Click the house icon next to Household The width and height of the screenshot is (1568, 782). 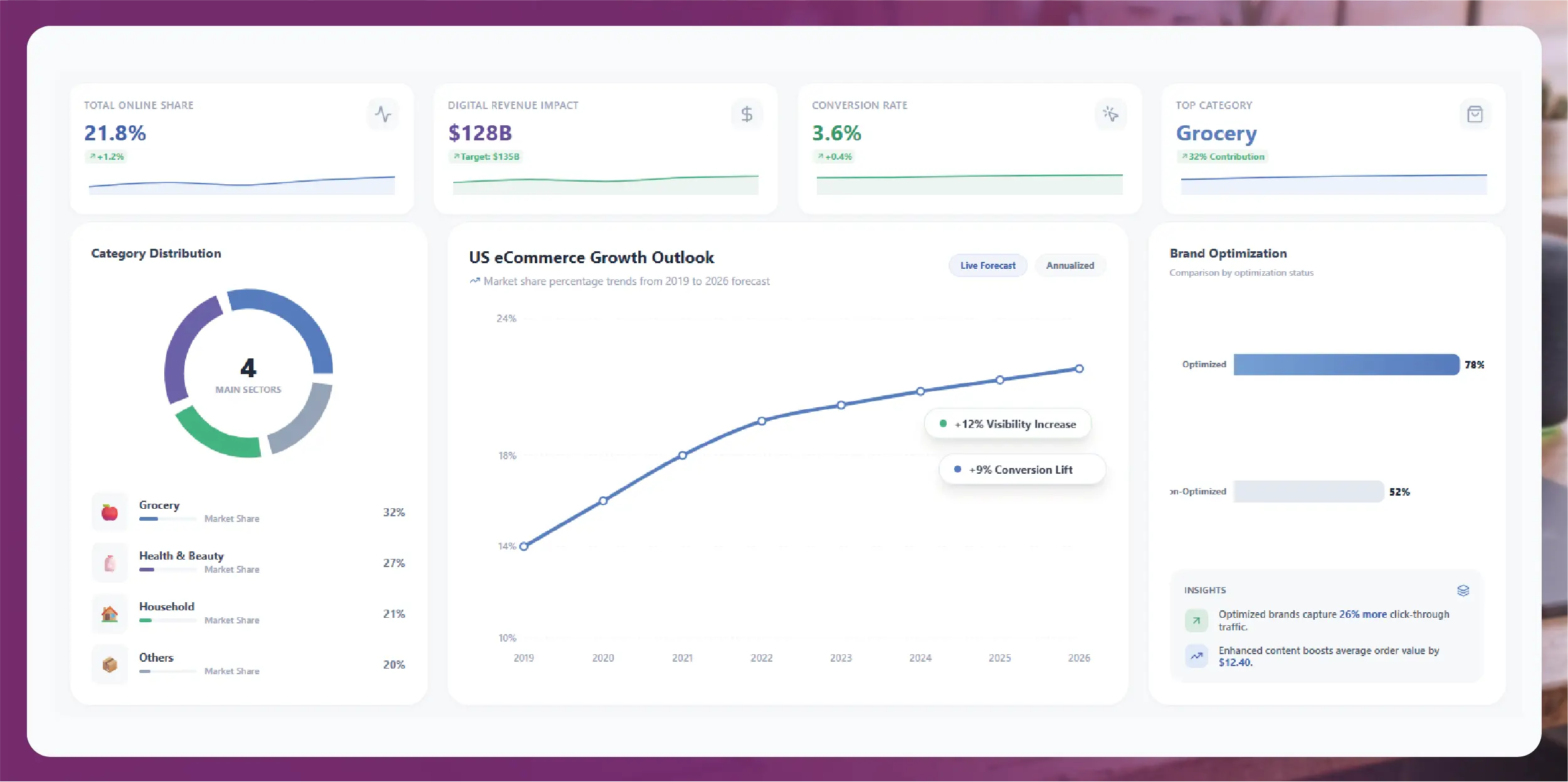coord(110,613)
